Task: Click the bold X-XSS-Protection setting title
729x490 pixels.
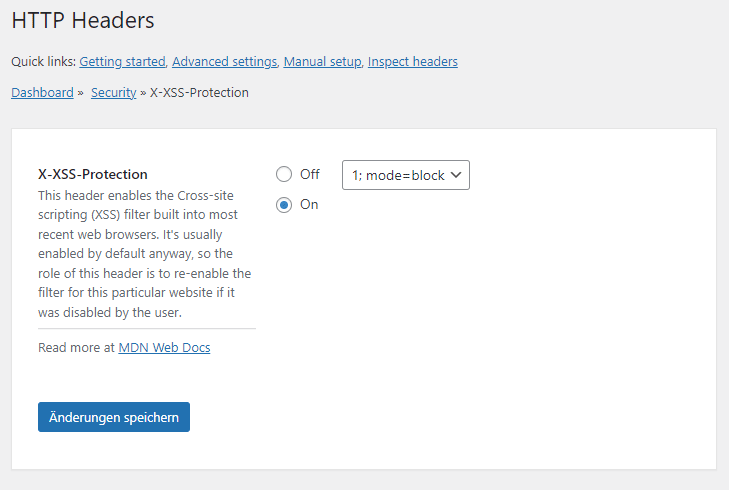Action: click(93, 174)
